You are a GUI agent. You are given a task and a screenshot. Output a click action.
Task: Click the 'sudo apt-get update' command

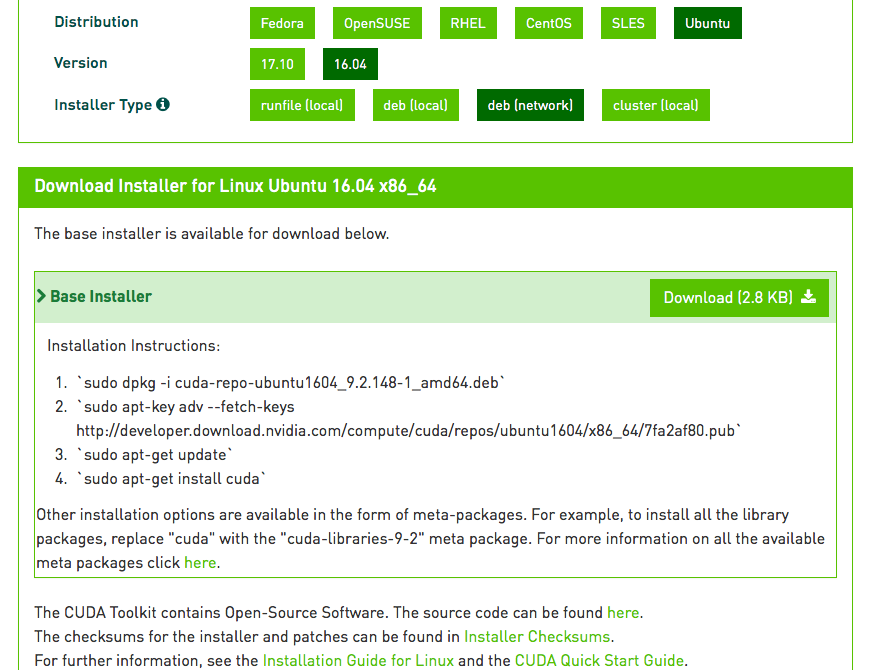[x=154, y=455]
